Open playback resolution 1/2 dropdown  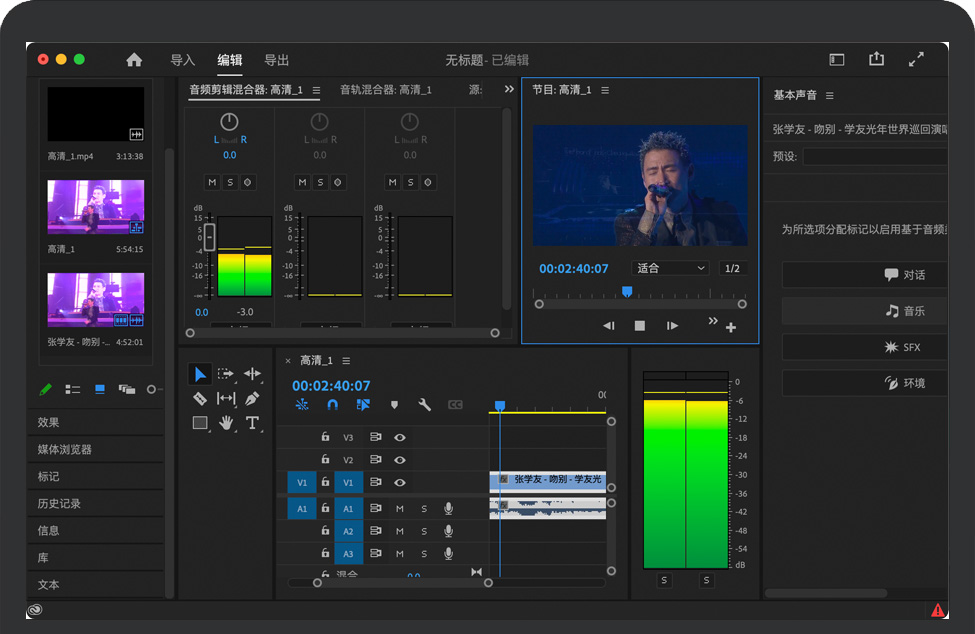click(732, 268)
